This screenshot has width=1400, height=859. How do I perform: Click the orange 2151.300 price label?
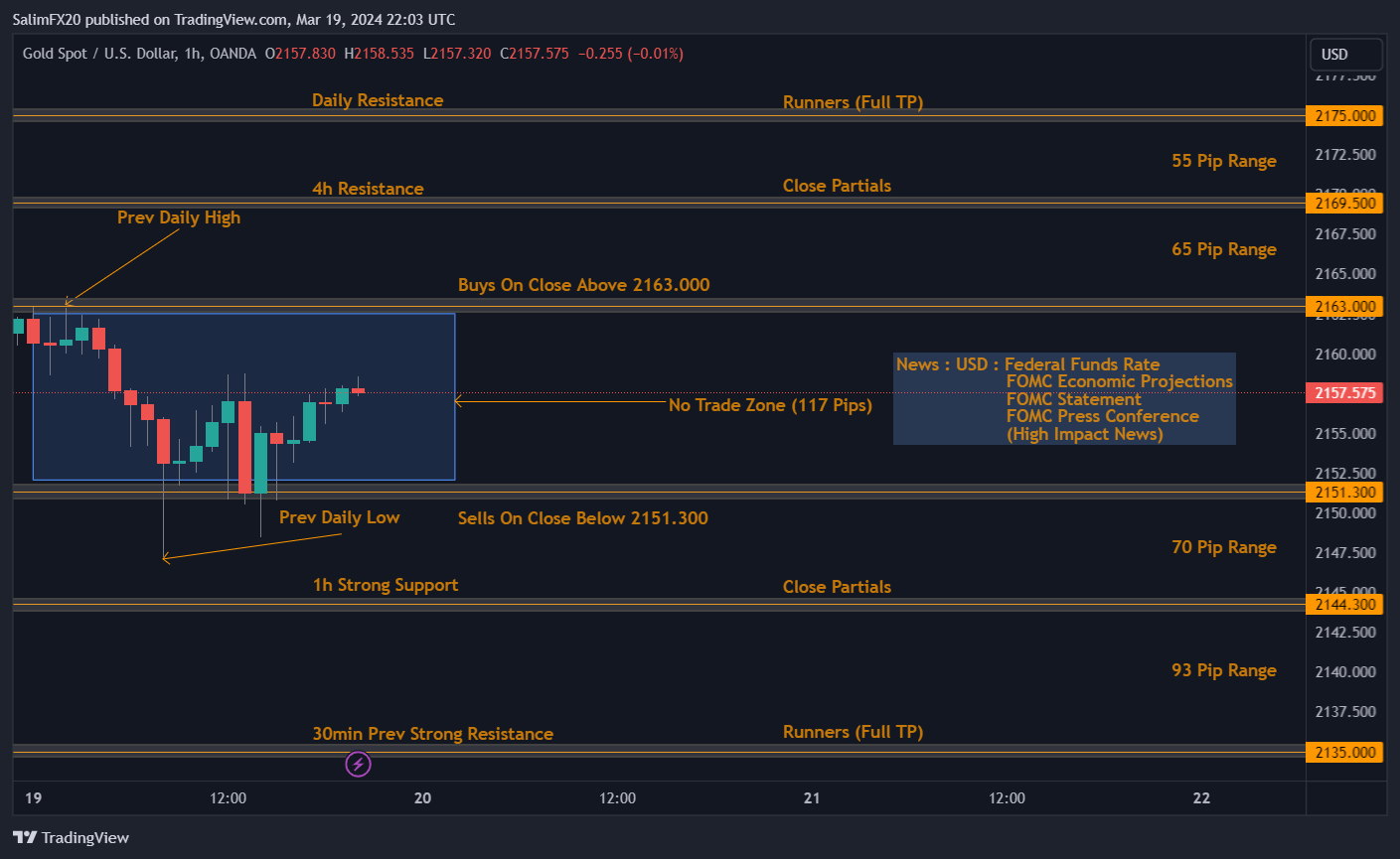pyautogui.click(x=1343, y=492)
